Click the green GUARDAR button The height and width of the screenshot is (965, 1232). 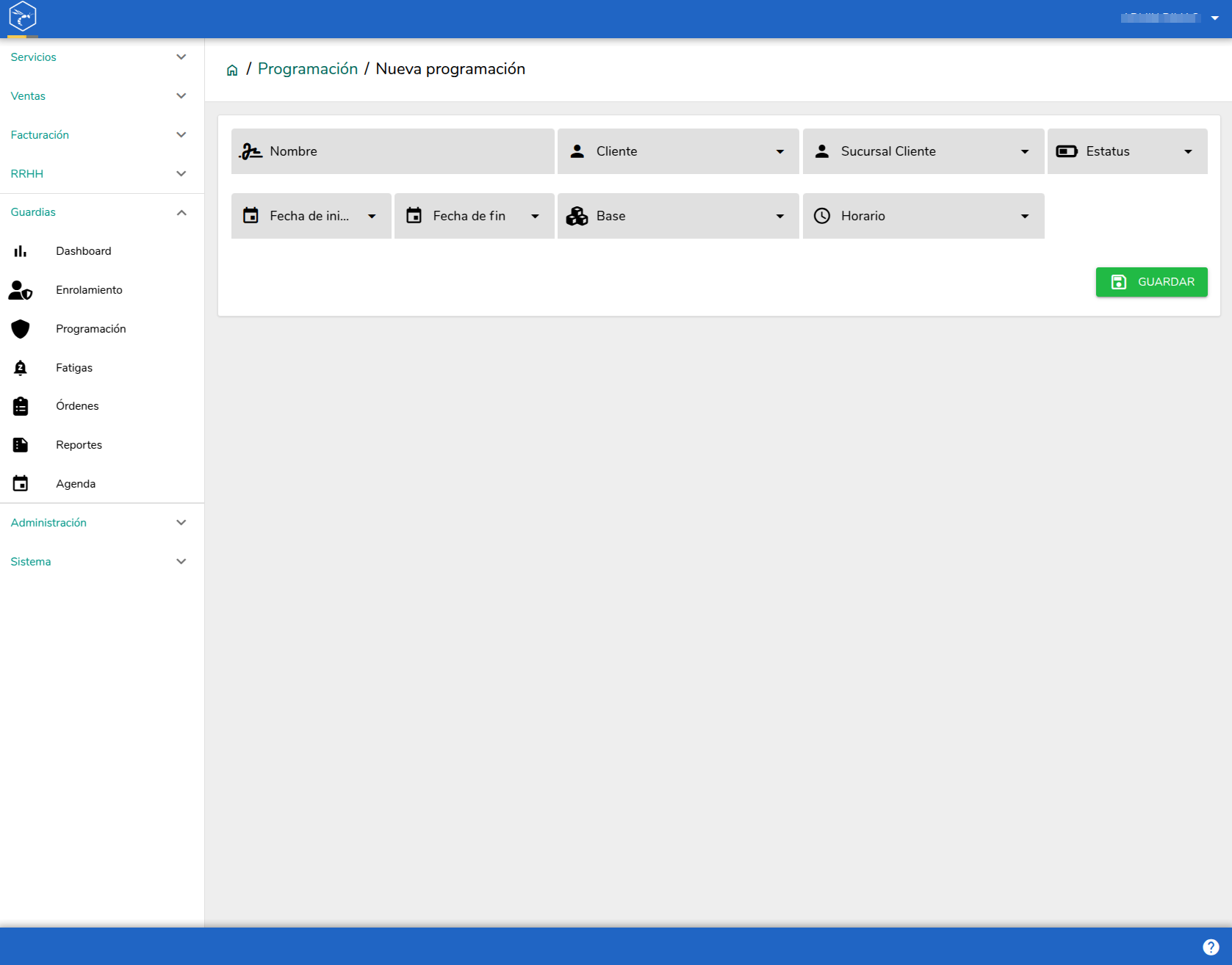click(x=1151, y=282)
